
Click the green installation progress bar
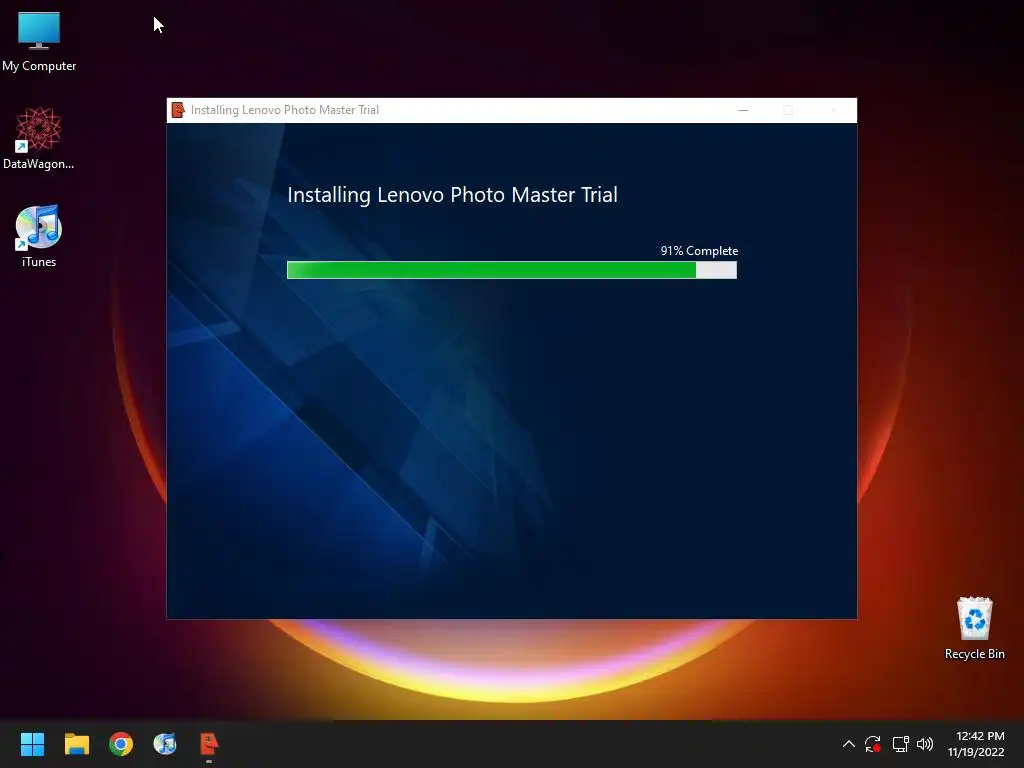512,270
